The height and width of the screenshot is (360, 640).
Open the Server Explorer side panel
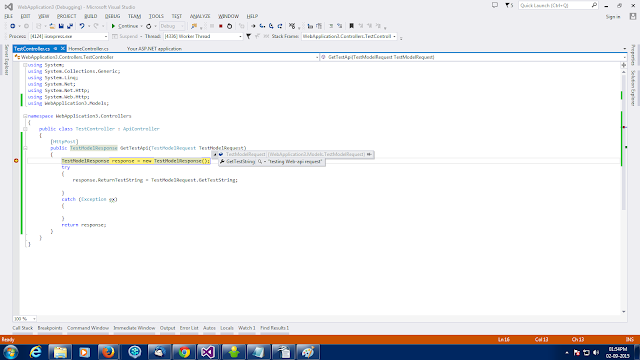pos(7,60)
